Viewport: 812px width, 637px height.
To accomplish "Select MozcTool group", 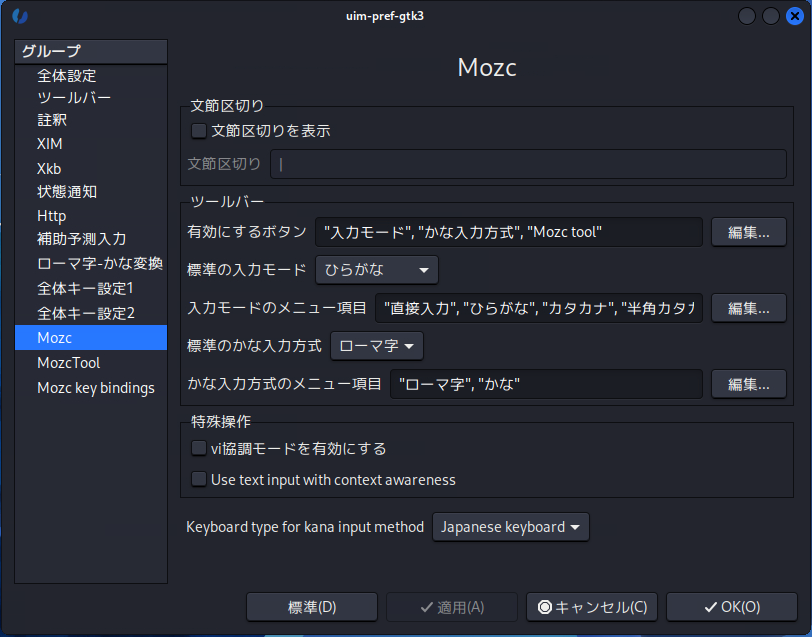I will click(x=91, y=363).
